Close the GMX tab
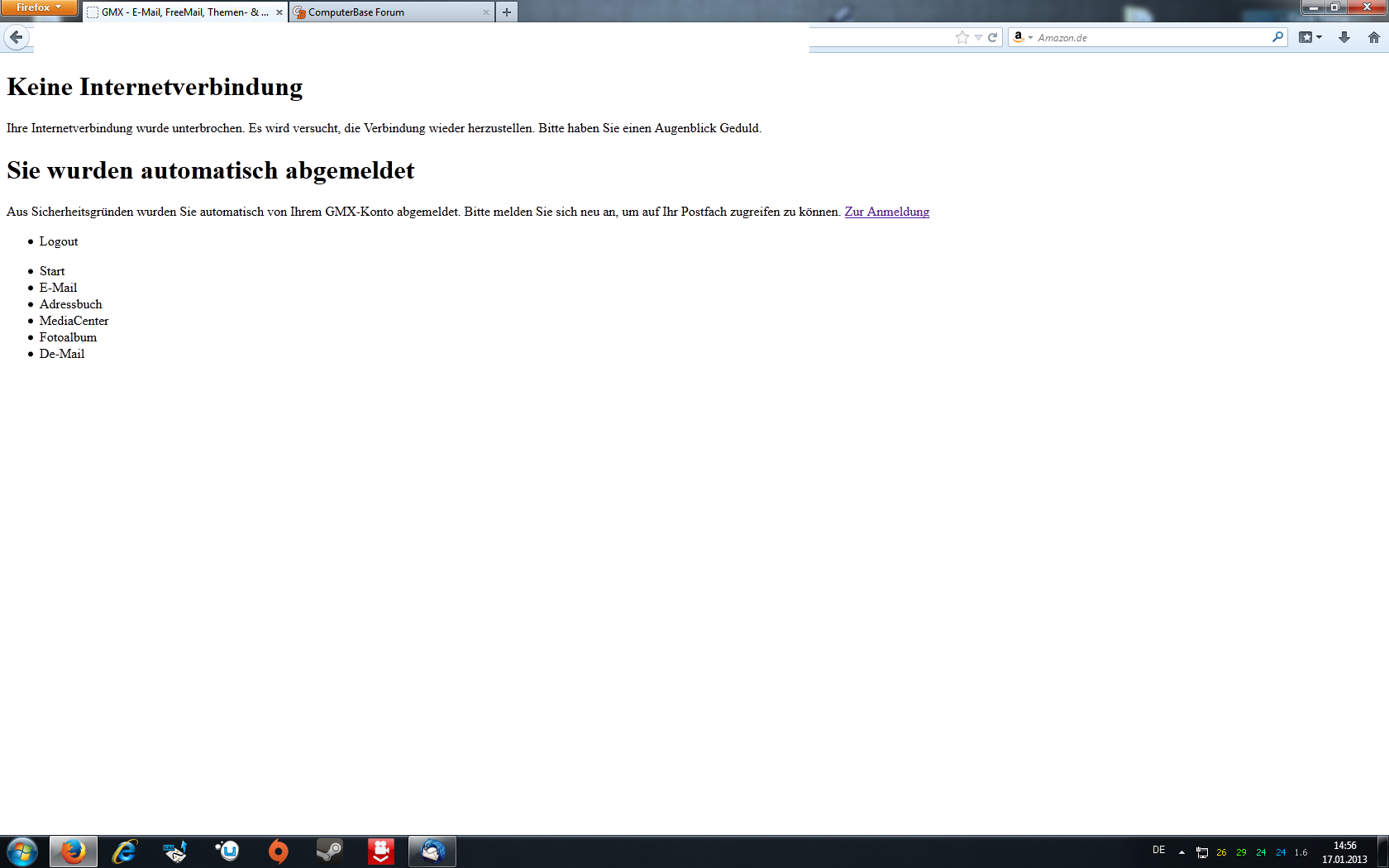Image resolution: width=1389 pixels, height=868 pixels. pos(279,12)
